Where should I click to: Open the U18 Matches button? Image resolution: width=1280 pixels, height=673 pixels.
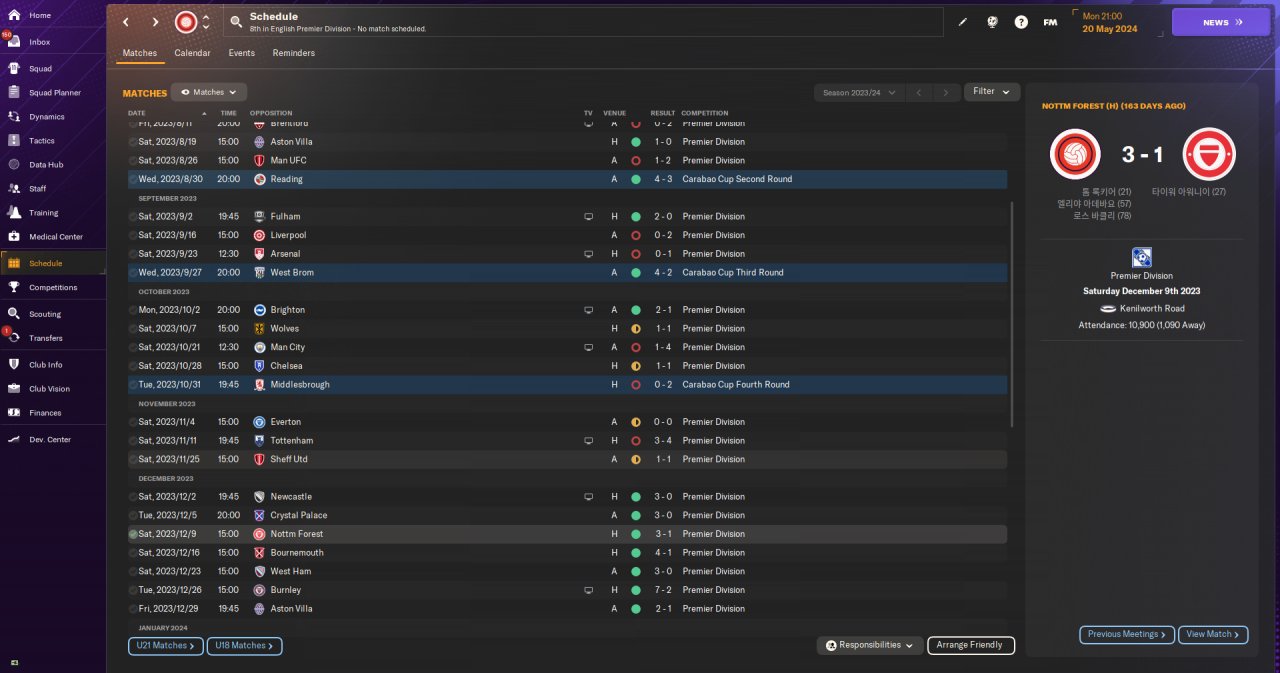pos(245,646)
